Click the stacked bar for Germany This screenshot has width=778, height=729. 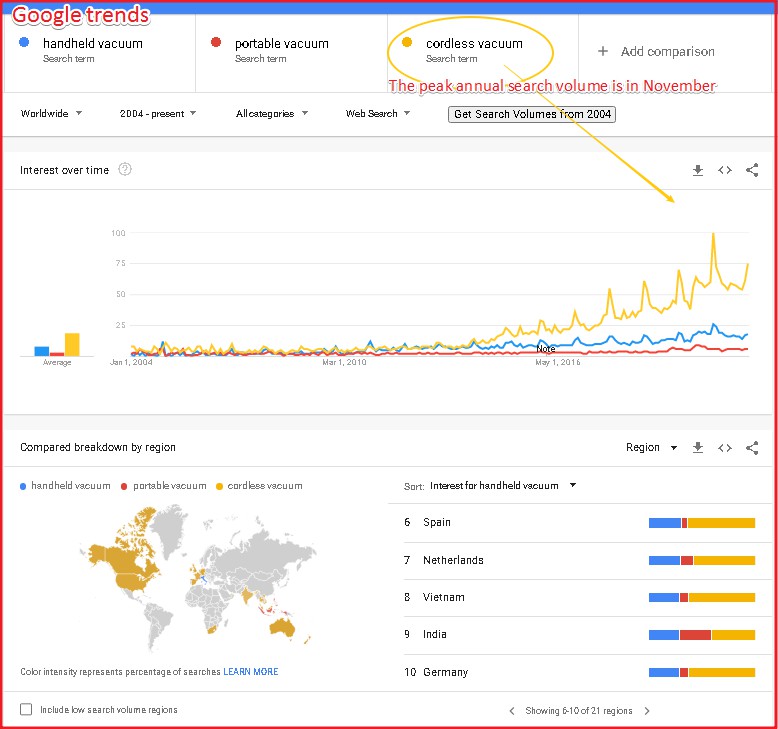tap(702, 672)
